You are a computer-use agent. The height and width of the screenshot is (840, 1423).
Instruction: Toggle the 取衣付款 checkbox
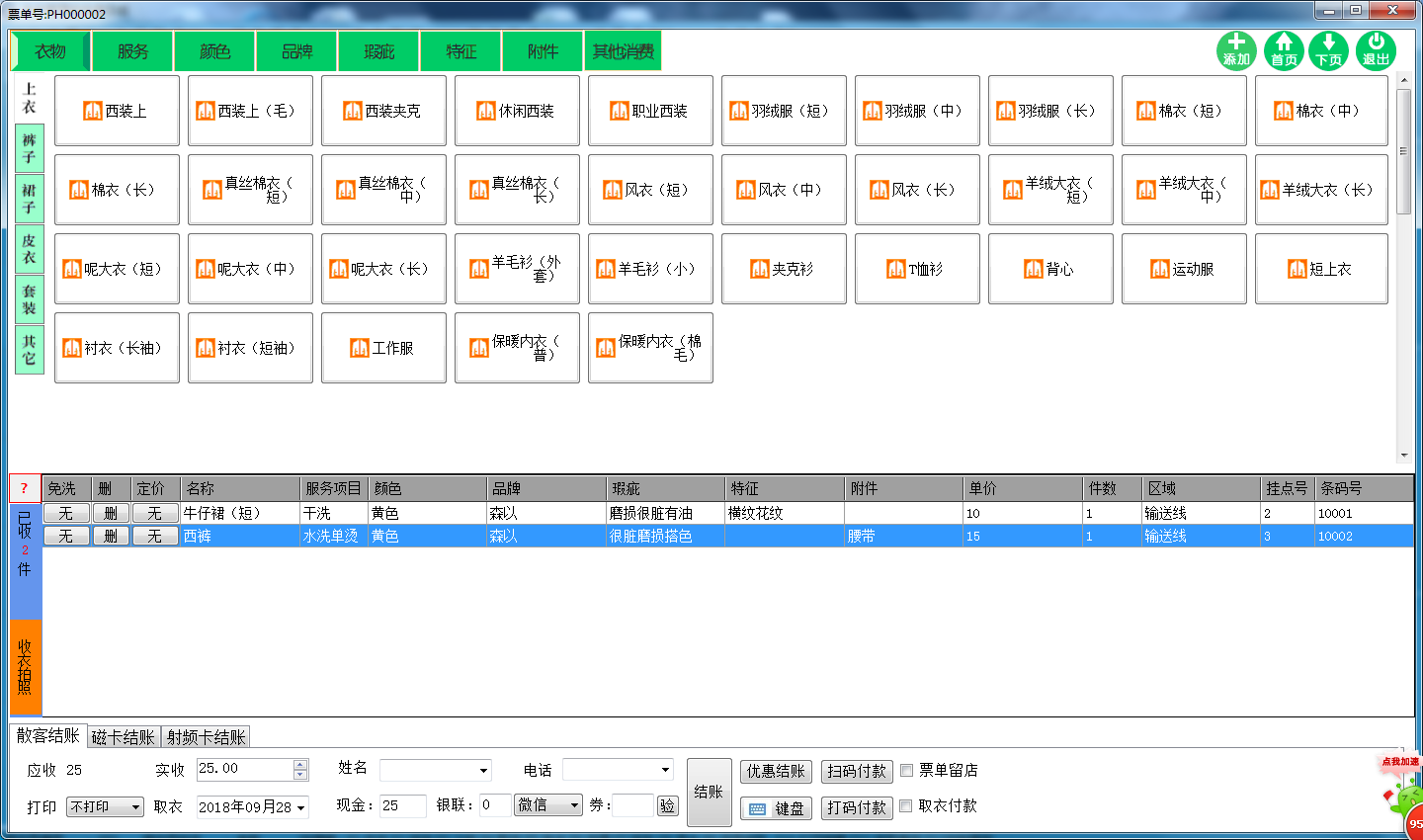pyautogui.click(x=906, y=806)
